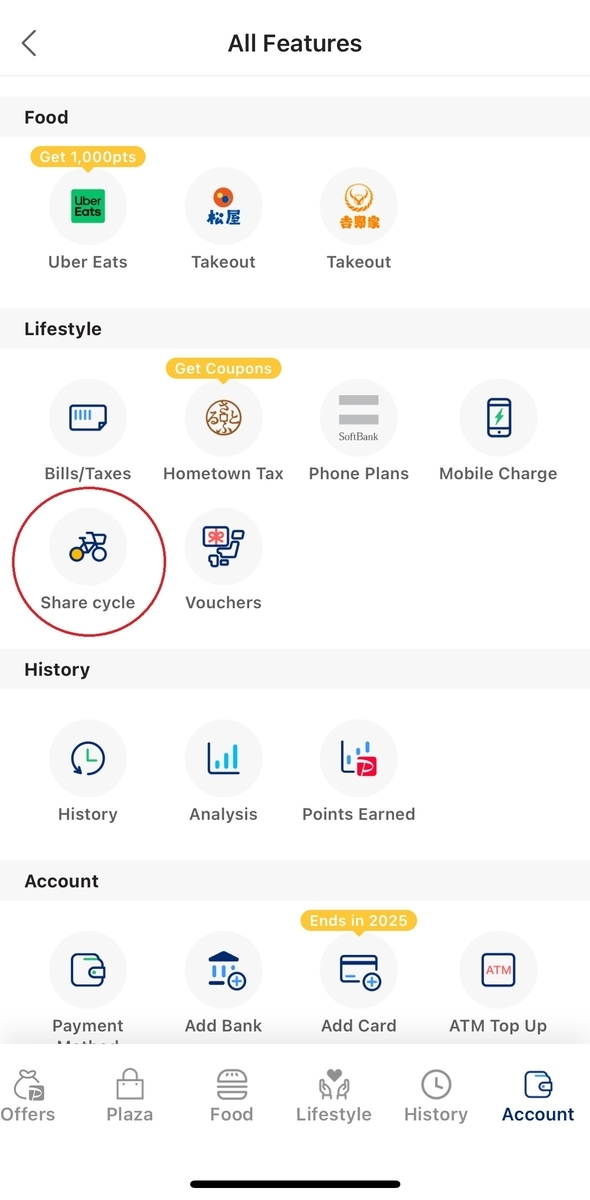Switch to the Lifestyle tab
Screen dimensions: 590x1200
tap(333, 1096)
